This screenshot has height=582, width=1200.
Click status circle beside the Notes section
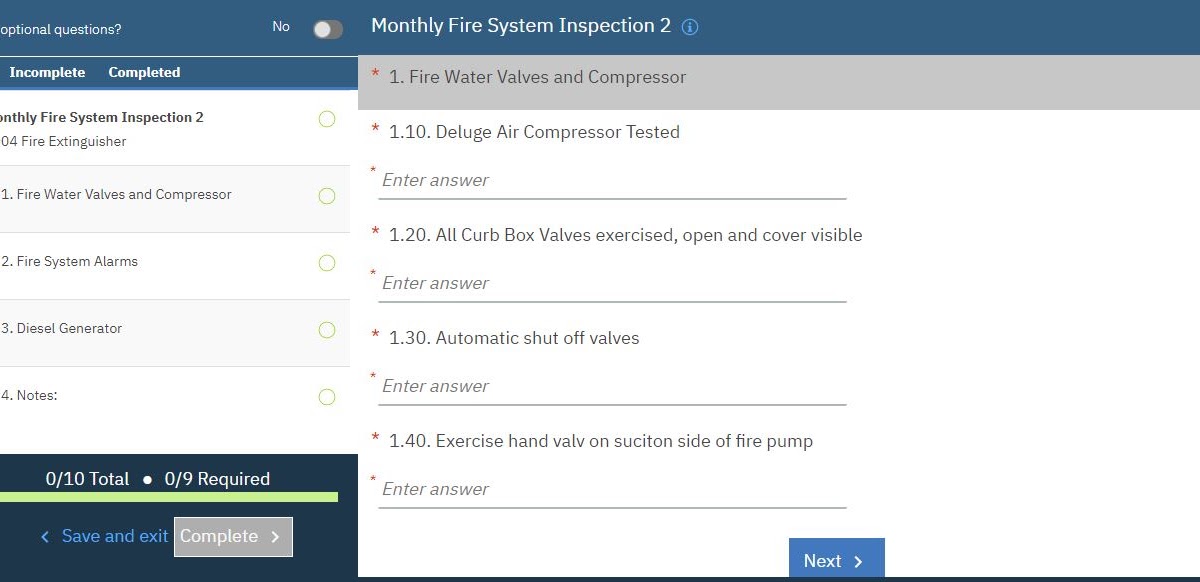tap(326, 397)
